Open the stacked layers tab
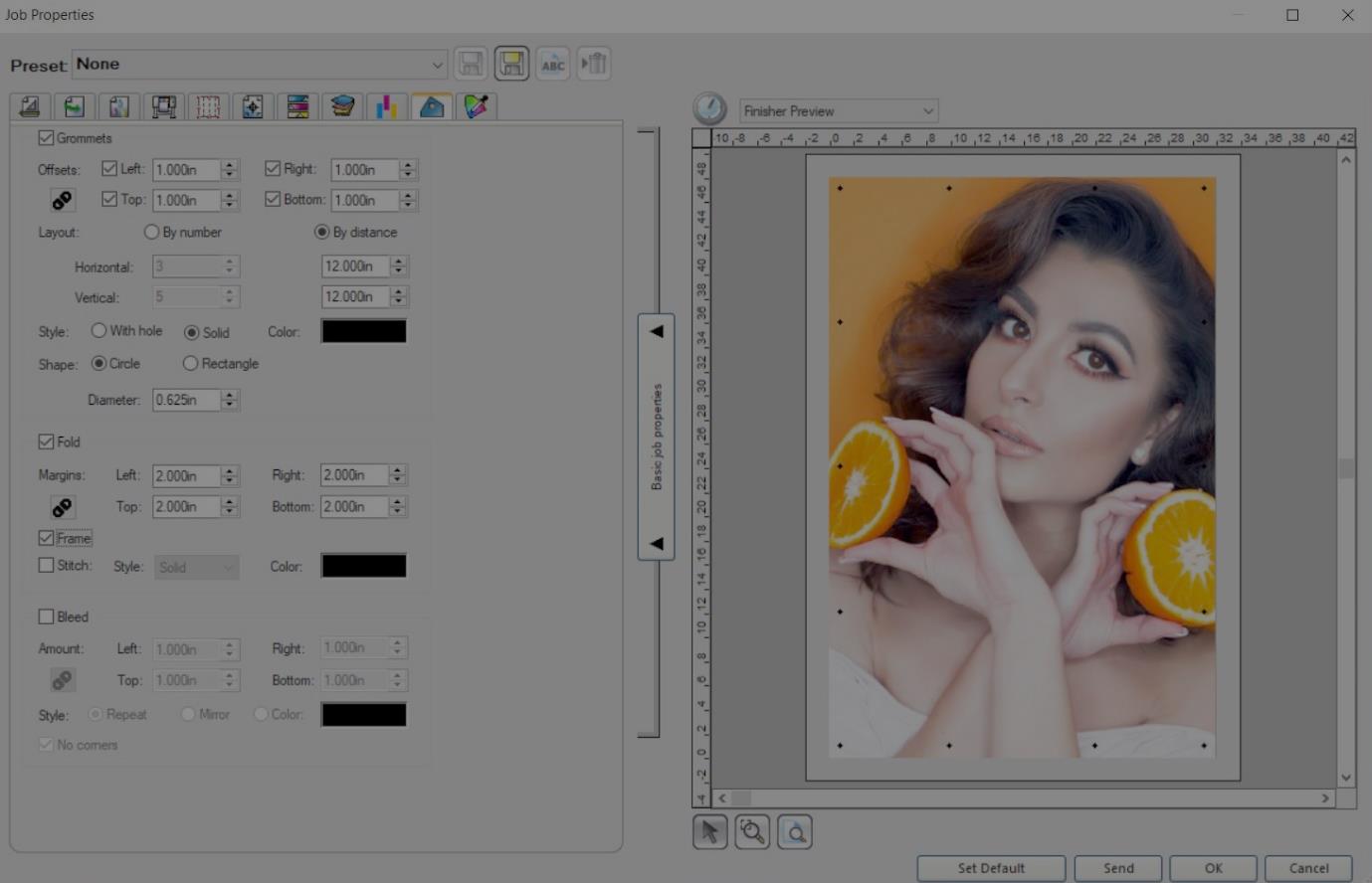The width and height of the screenshot is (1372, 883). (x=342, y=106)
